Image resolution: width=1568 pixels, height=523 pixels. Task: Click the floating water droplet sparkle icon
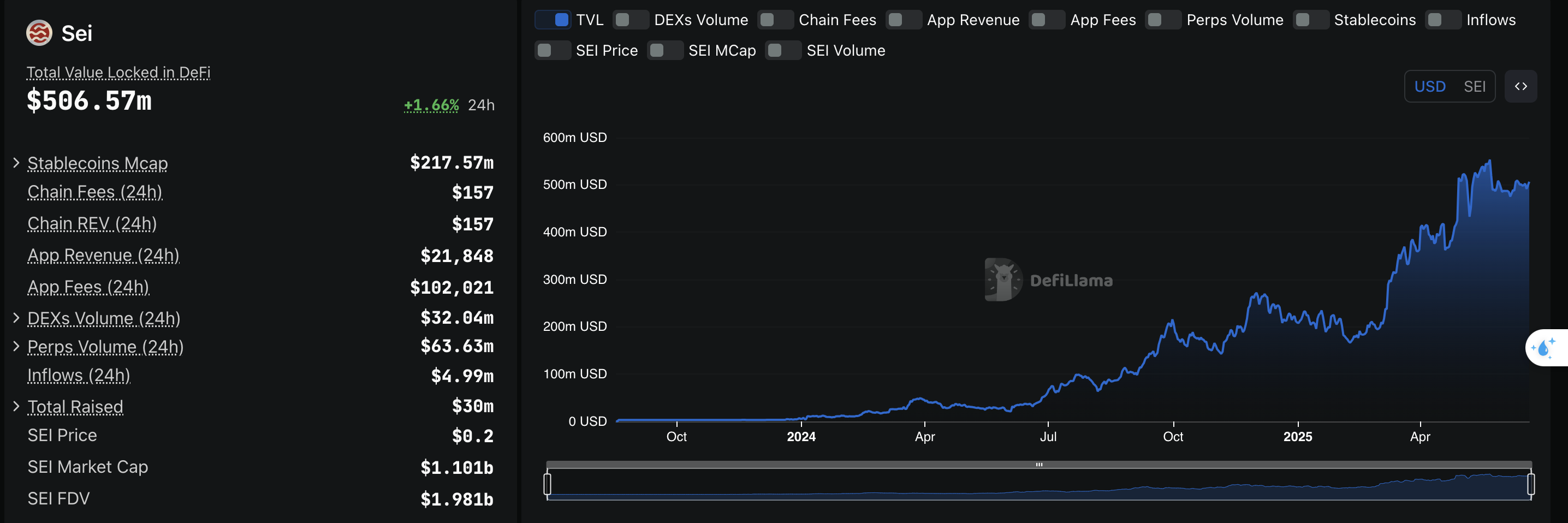coord(1545,348)
